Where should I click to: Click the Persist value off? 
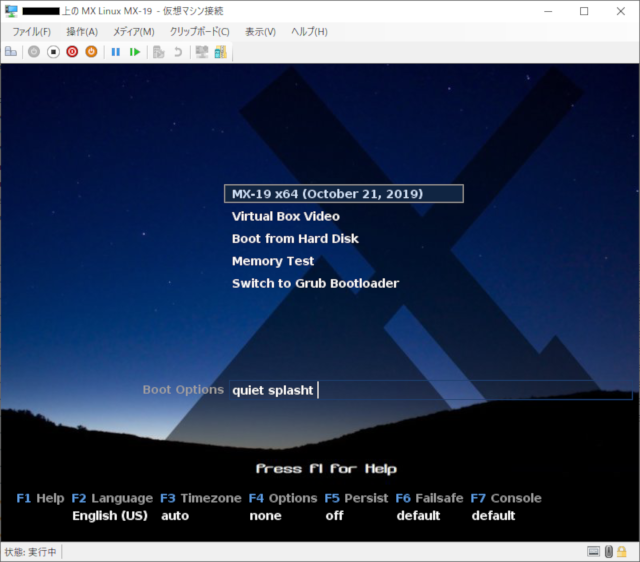coord(334,516)
